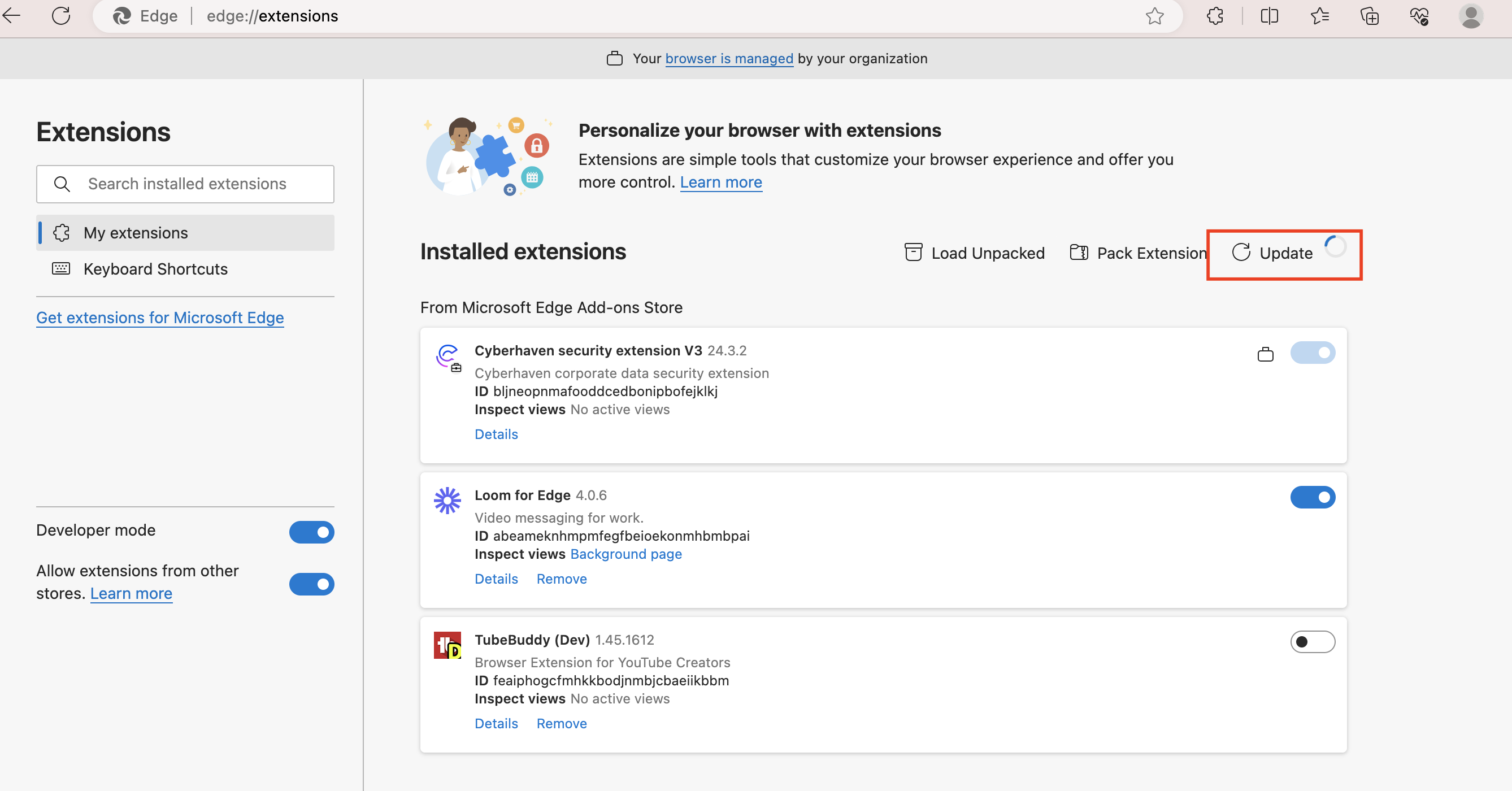This screenshot has height=791, width=1512.
Task: Click browser is managed link
Action: coord(729,59)
